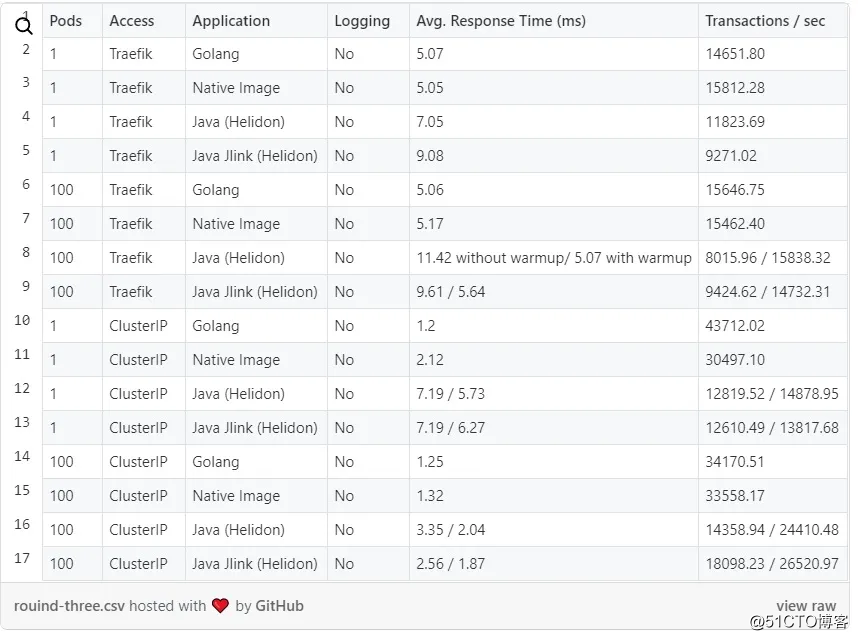Select line number 2
The image size is (858, 640).
26,49
